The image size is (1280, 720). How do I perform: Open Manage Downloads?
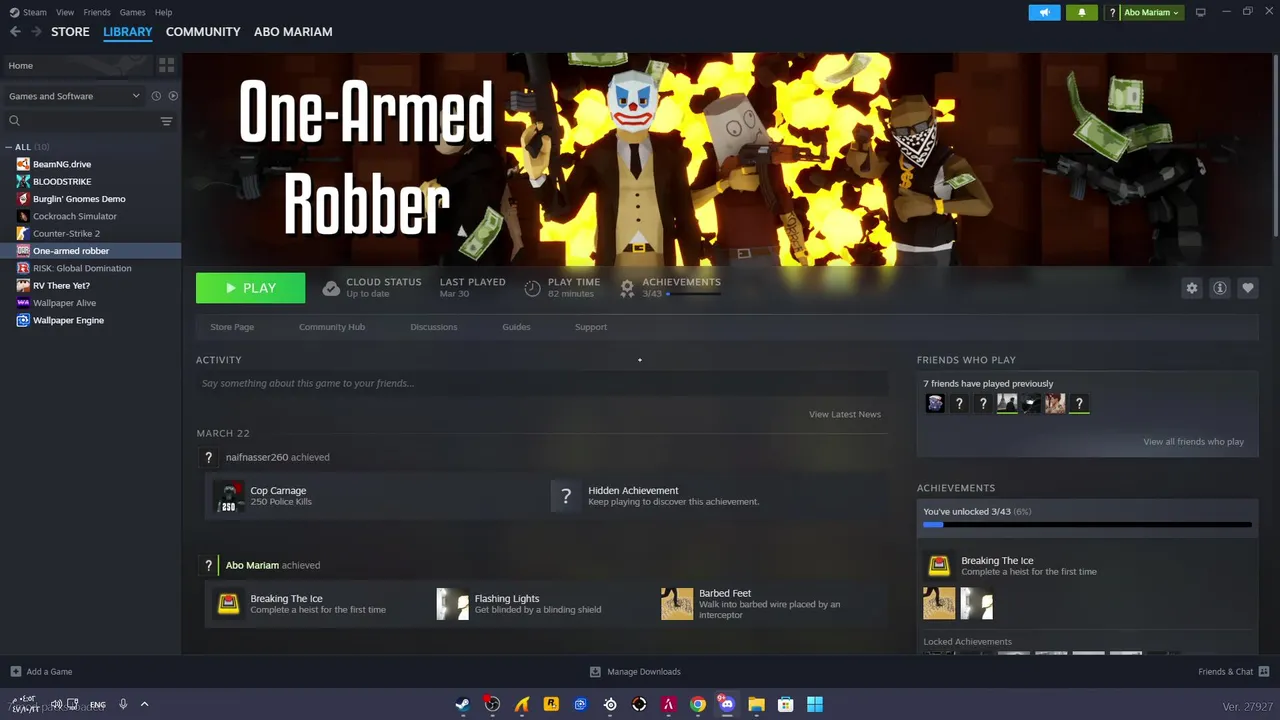point(635,672)
